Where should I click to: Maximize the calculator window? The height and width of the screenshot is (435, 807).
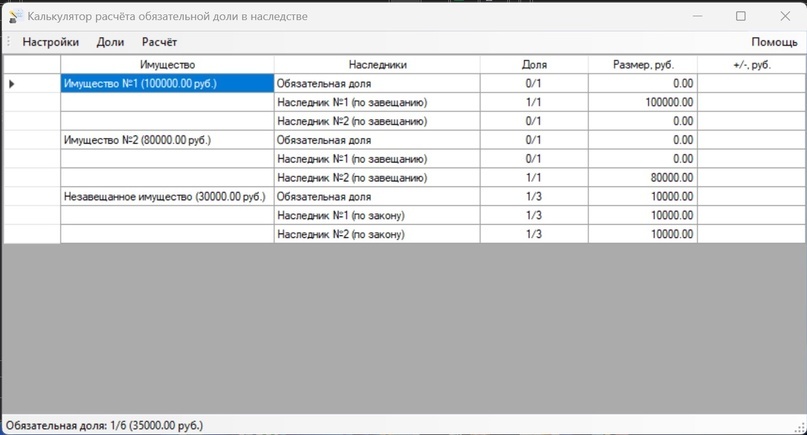(741, 16)
